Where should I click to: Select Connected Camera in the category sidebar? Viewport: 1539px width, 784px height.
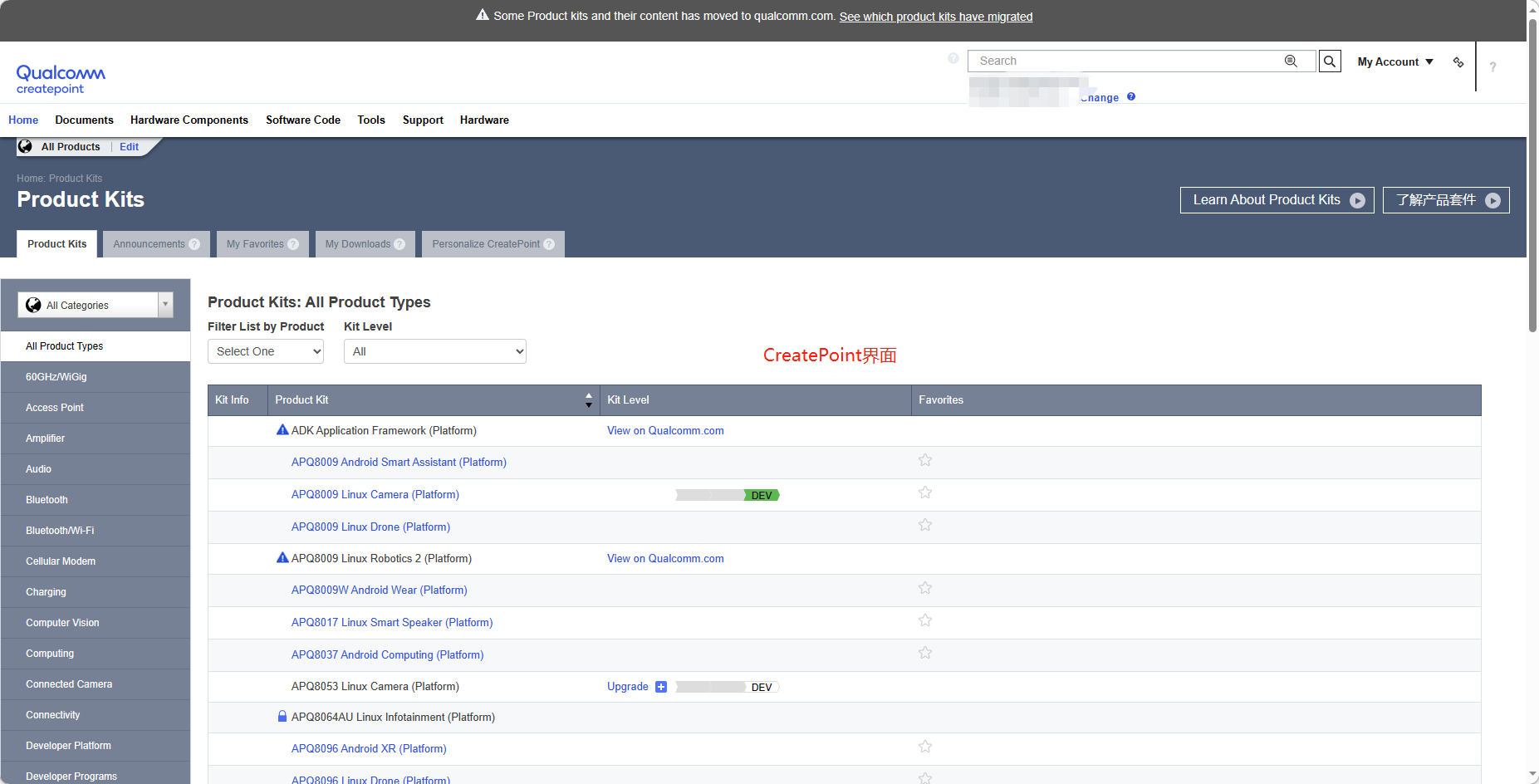point(96,684)
